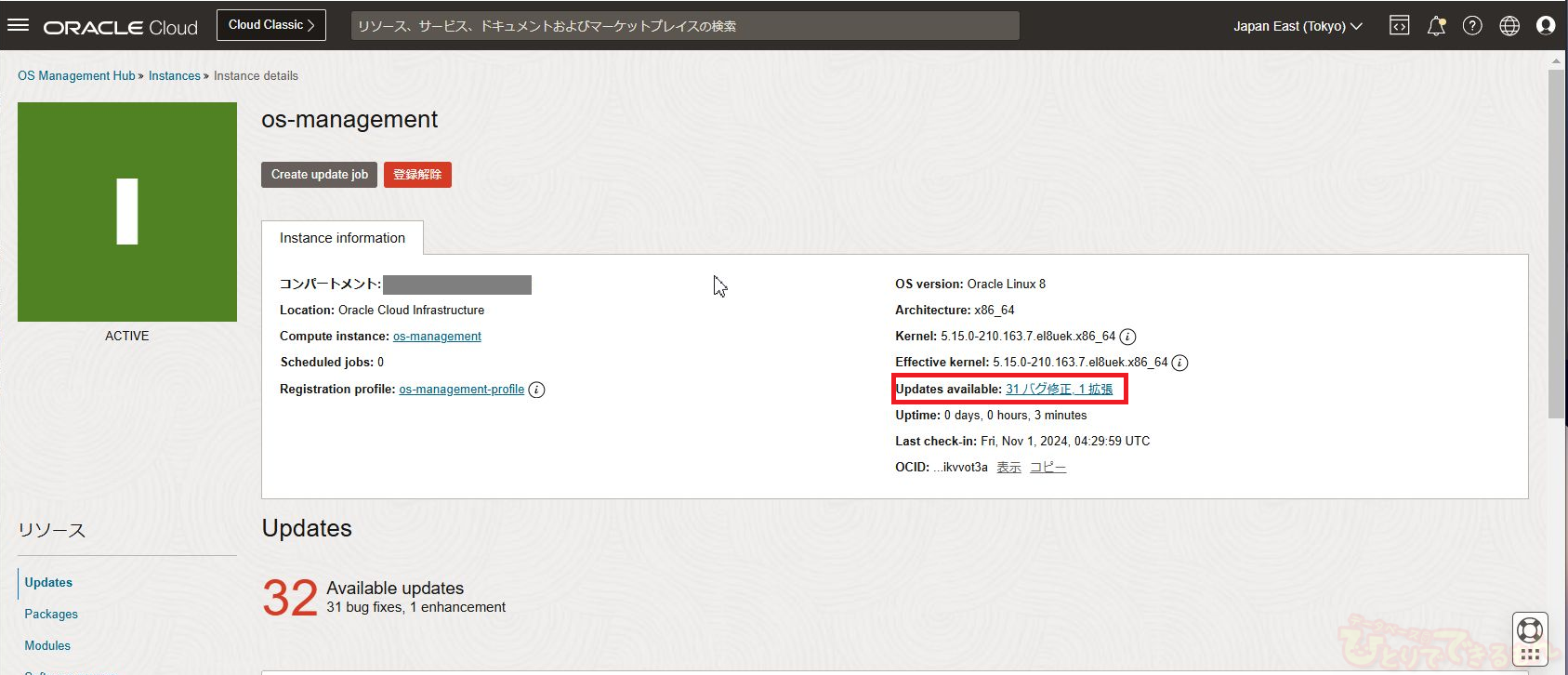
Task: Click the info icon next to Kernel
Action: (1127, 337)
